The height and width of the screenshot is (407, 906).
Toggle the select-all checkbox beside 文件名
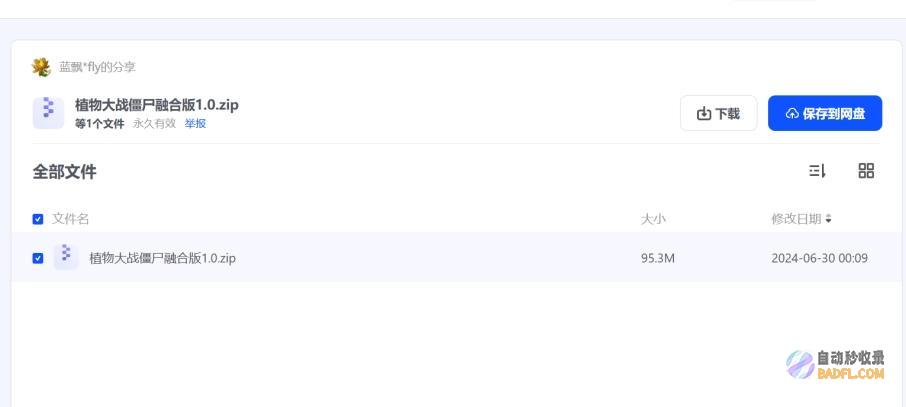tap(38, 219)
